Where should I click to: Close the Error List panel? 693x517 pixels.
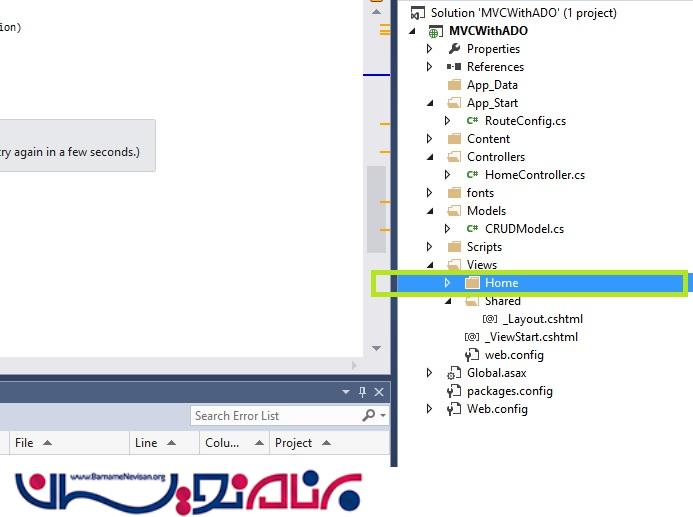point(379,392)
